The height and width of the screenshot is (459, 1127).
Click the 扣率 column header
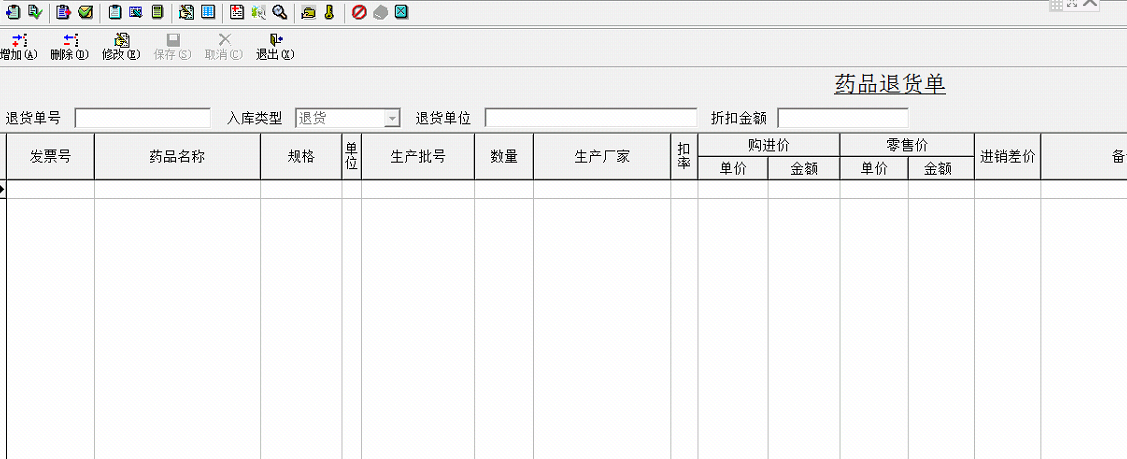(x=684, y=157)
